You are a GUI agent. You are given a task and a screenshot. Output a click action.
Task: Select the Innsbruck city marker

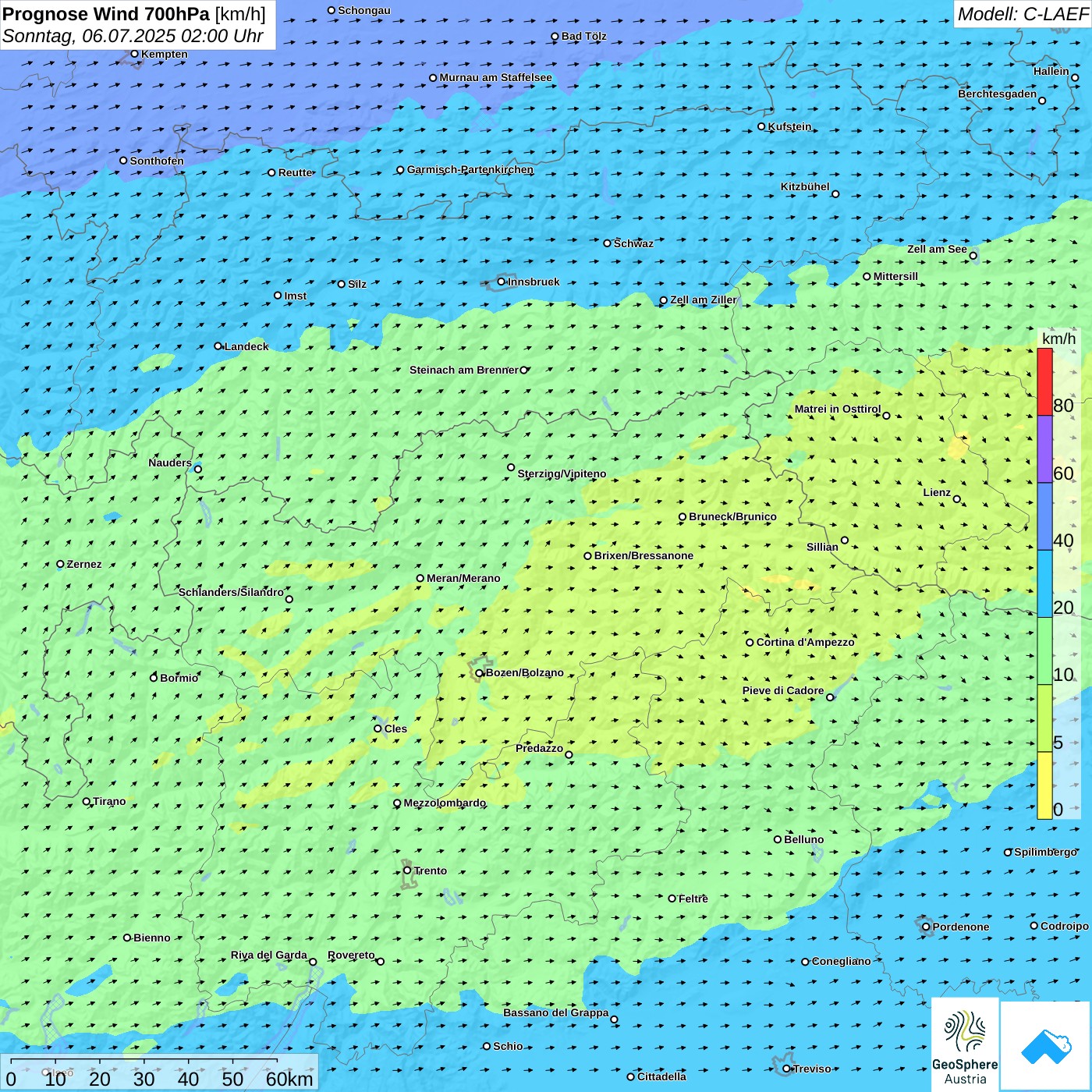click(502, 282)
